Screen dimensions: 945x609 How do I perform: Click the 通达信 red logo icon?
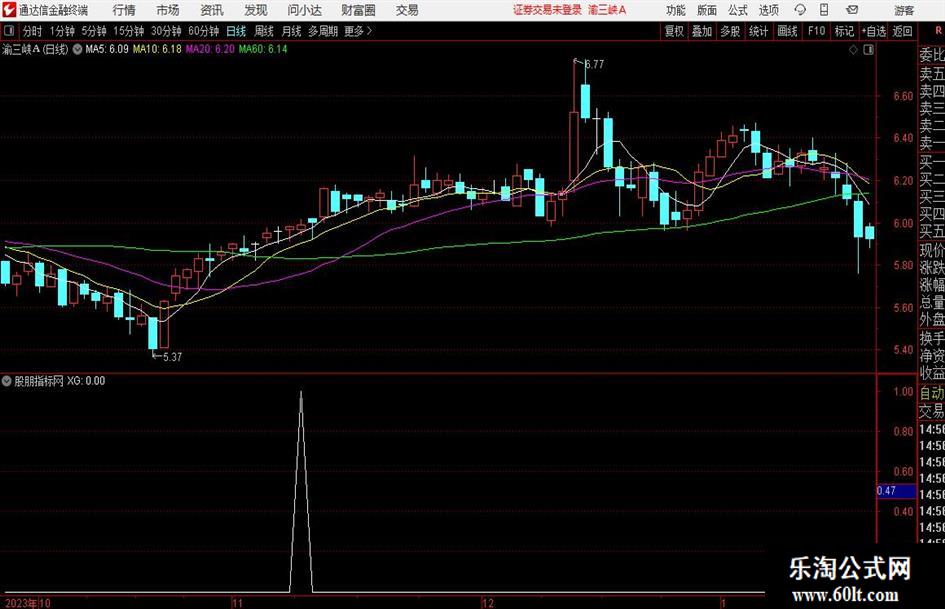(x=9, y=10)
